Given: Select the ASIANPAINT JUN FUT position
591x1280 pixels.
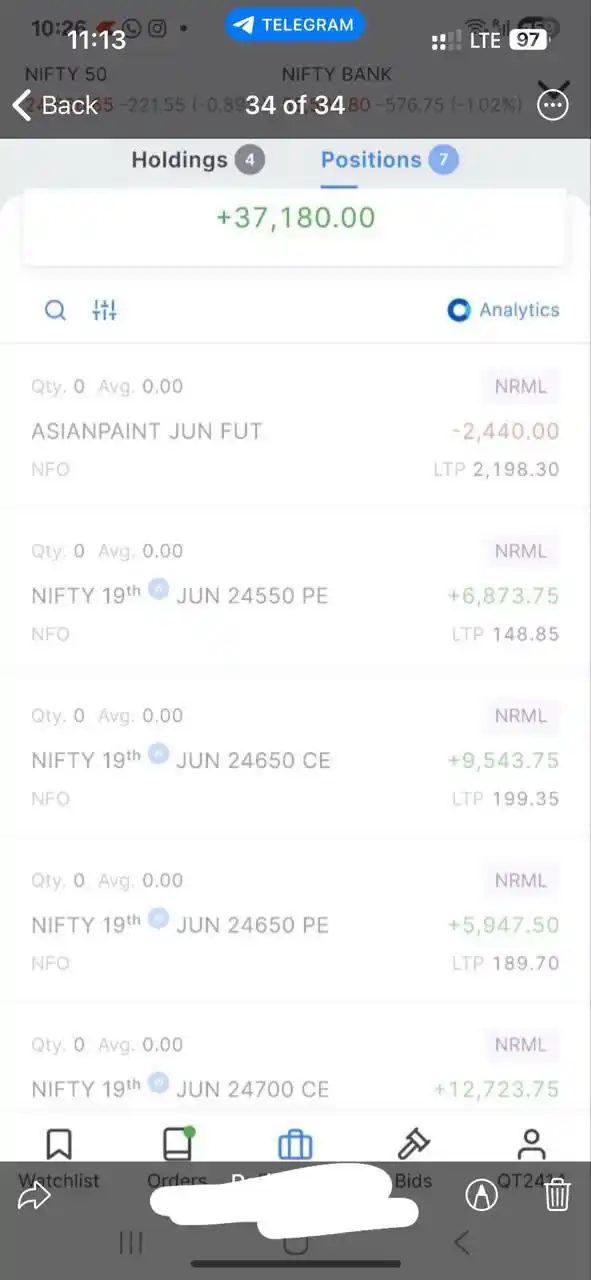Looking at the screenshot, I should 295,428.
